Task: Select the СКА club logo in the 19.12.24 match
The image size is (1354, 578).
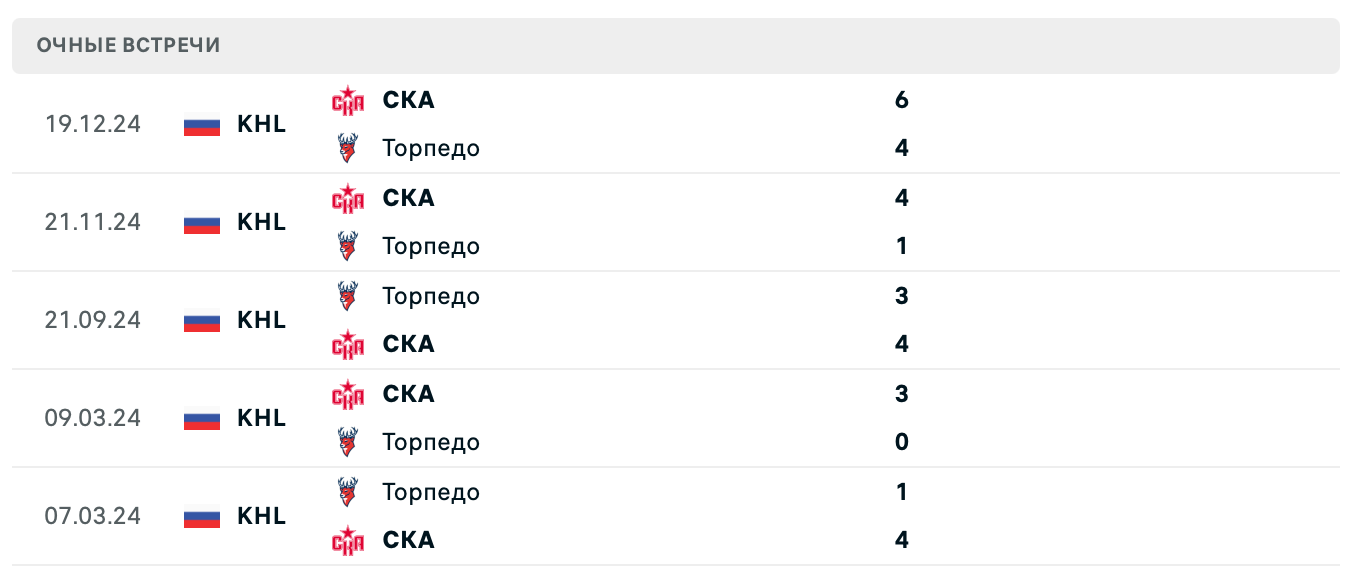Action: click(348, 100)
